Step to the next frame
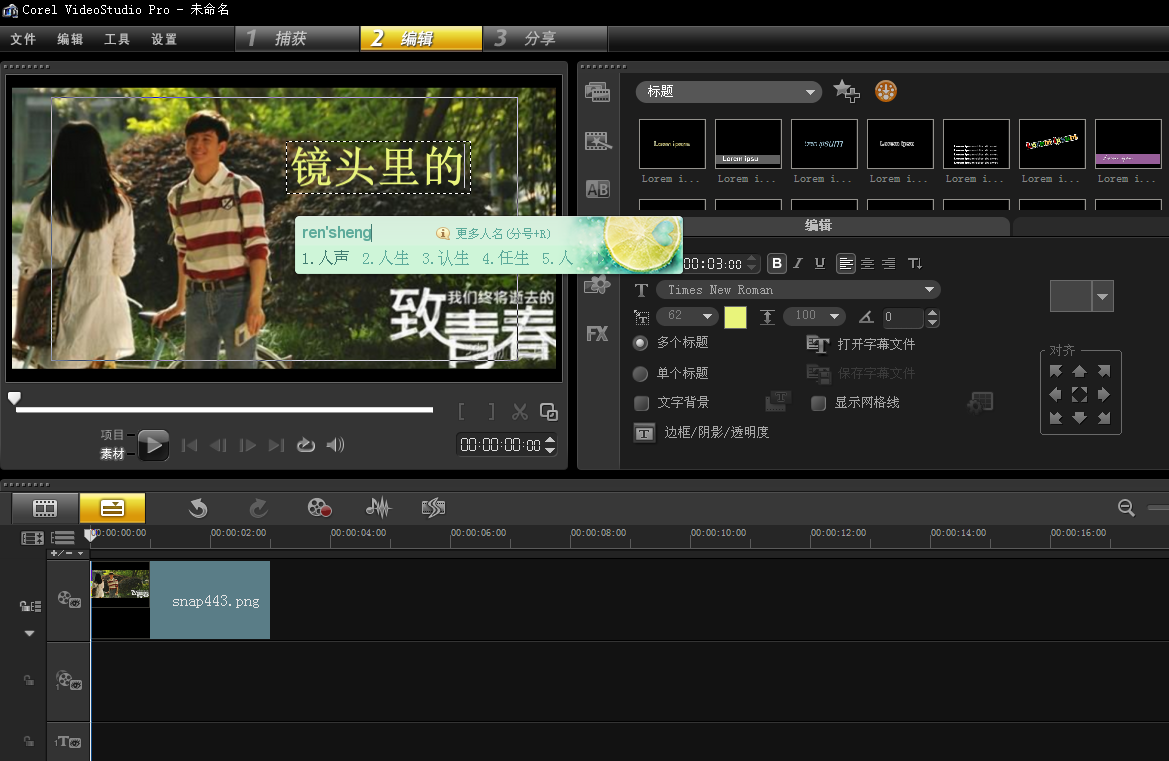Image resolution: width=1169 pixels, height=761 pixels. tap(248, 445)
